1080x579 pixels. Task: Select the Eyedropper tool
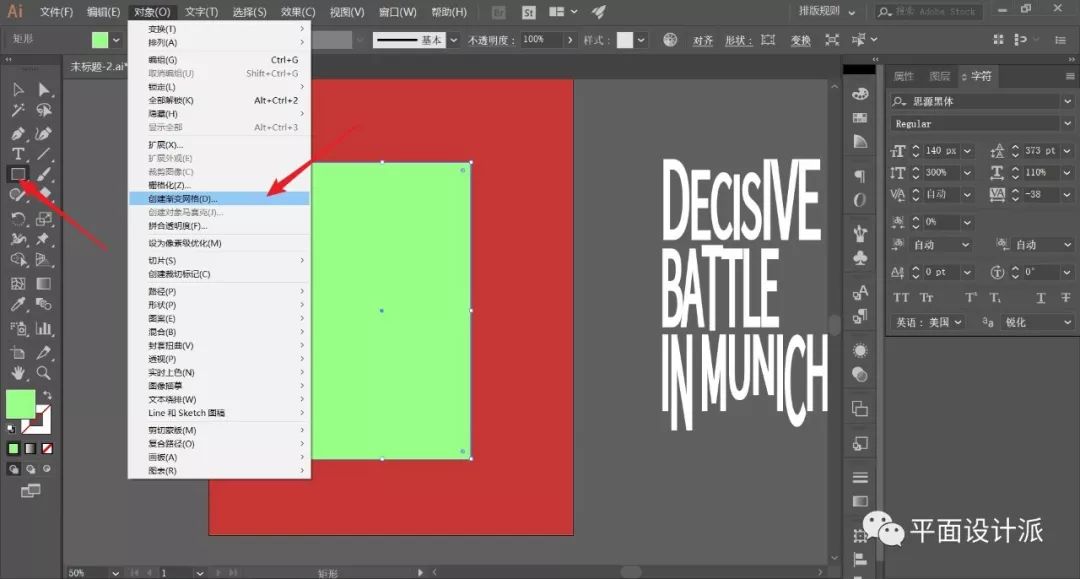point(18,305)
